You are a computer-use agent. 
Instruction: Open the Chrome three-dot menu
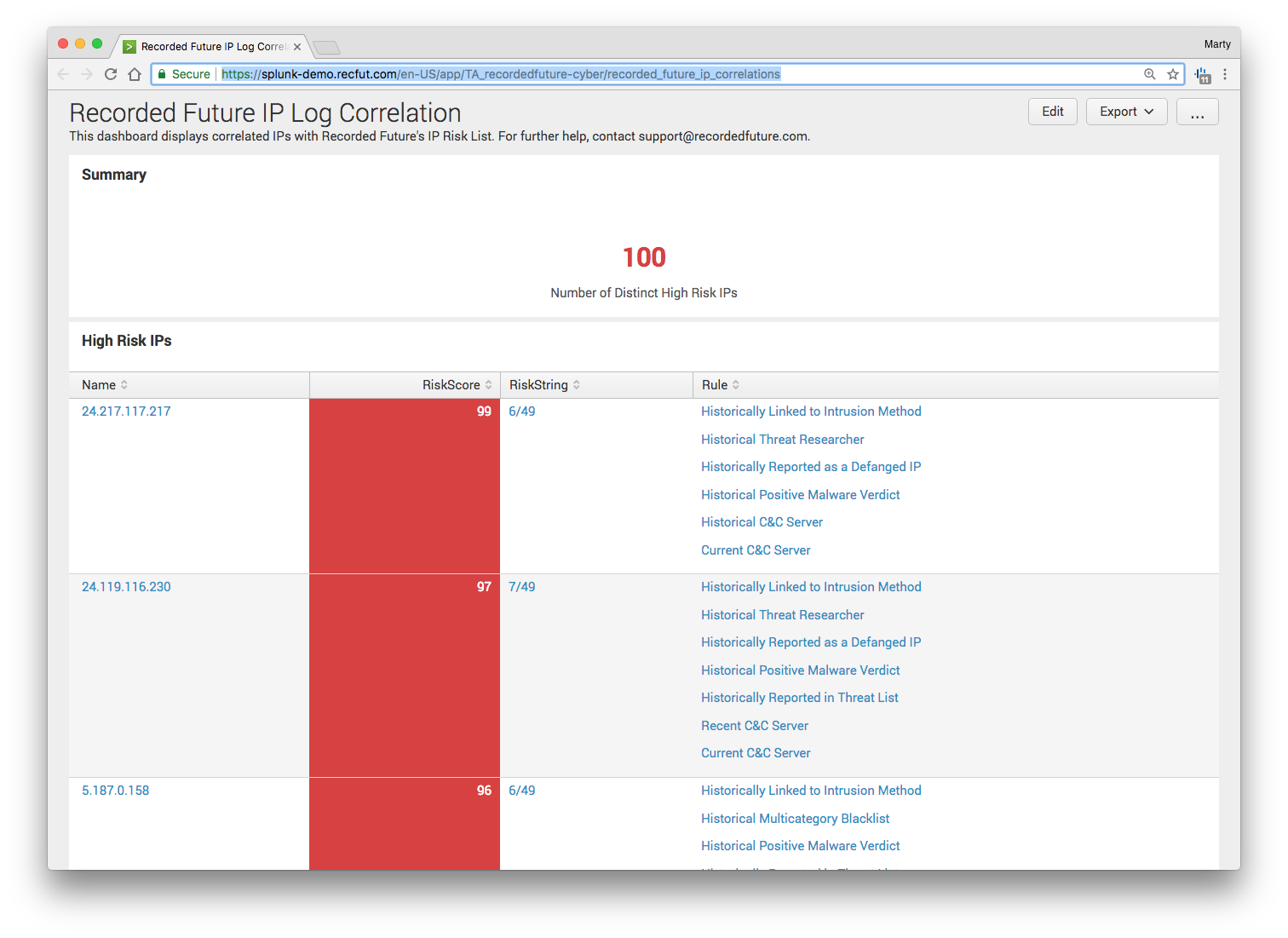point(1225,74)
